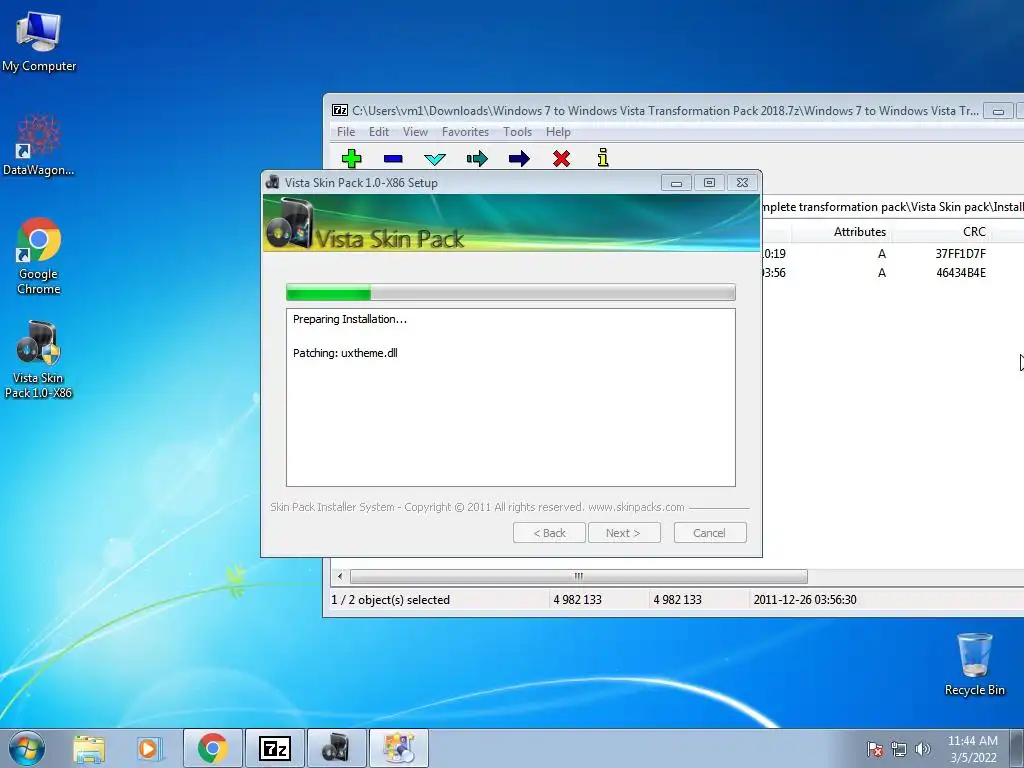Screen dimensions: 1024x768
Task: Open the Tools menu in 7-Zip
Action: [x=517, y=132]
